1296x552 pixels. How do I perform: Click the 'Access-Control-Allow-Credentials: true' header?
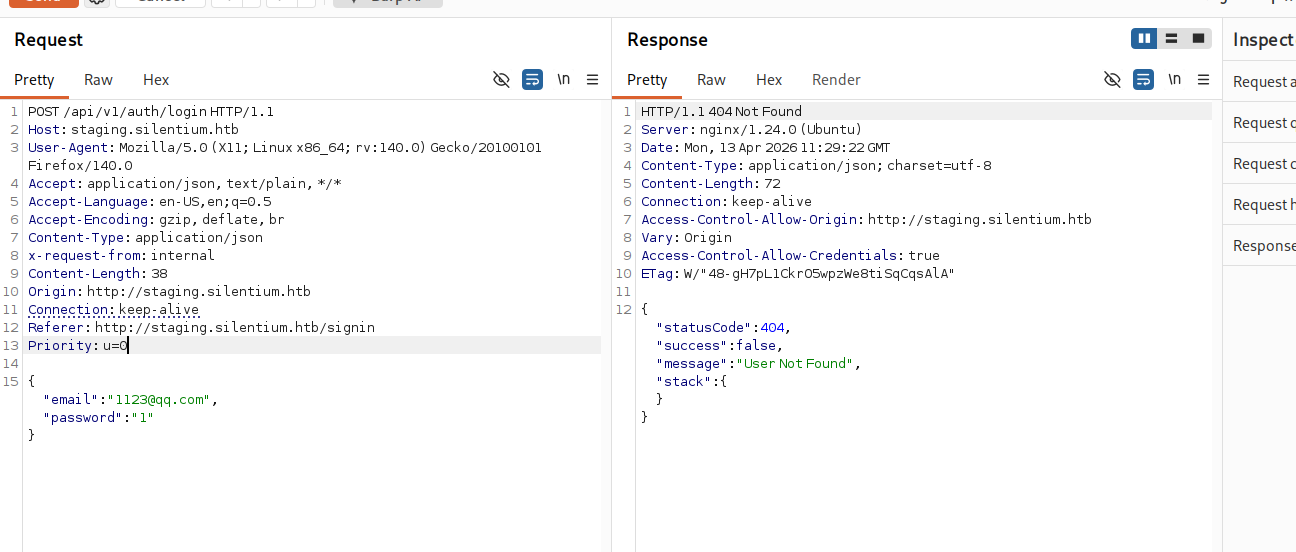[790, 256]
